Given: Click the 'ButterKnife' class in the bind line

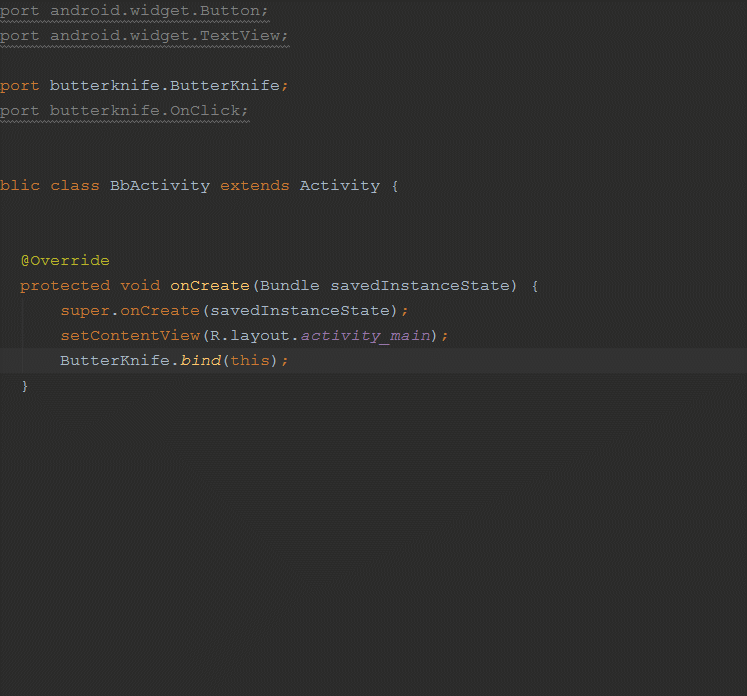Looking at the screenshot, I should [115, 360].
